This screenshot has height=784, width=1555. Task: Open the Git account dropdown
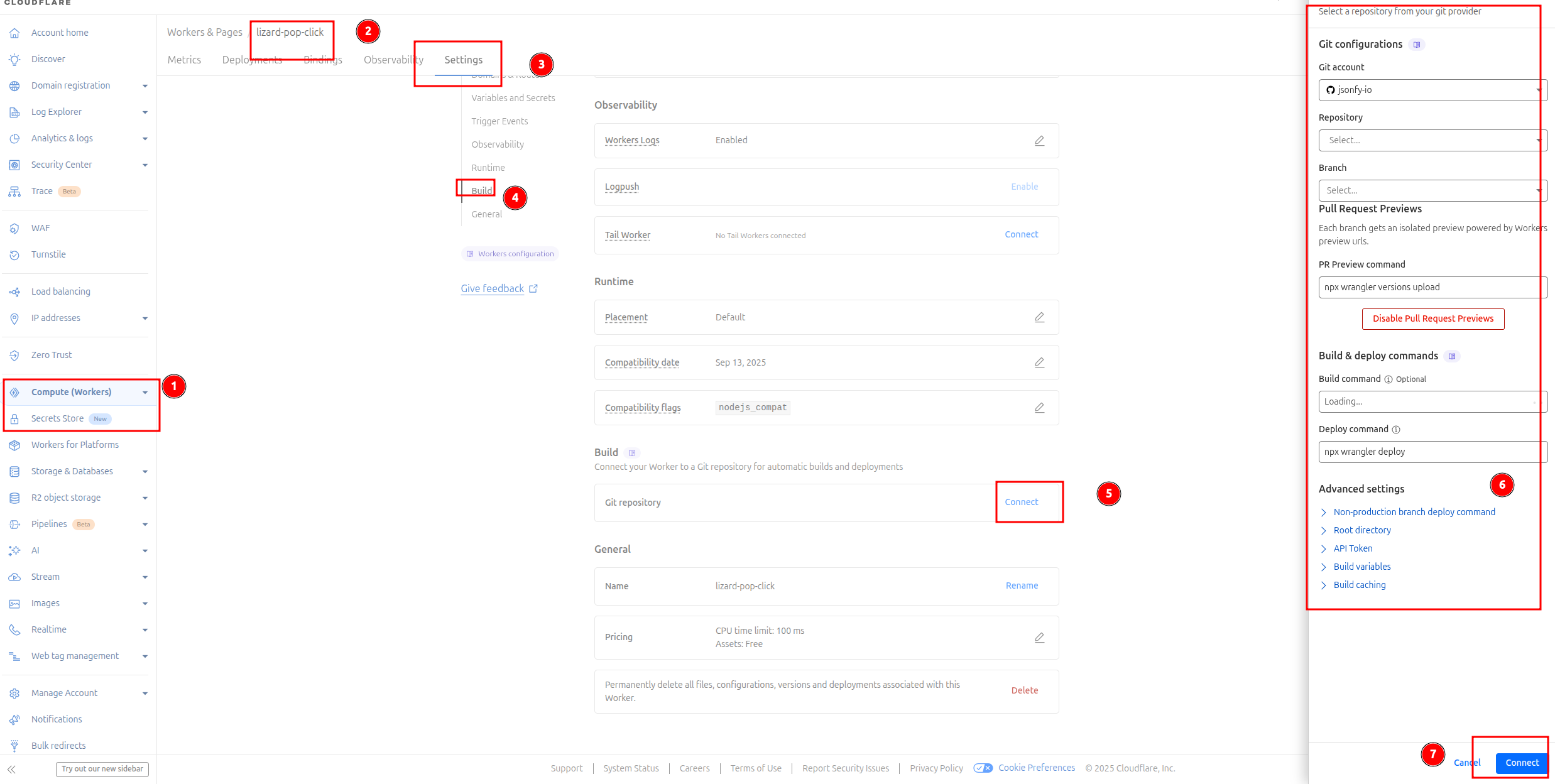click(1431, 90)
